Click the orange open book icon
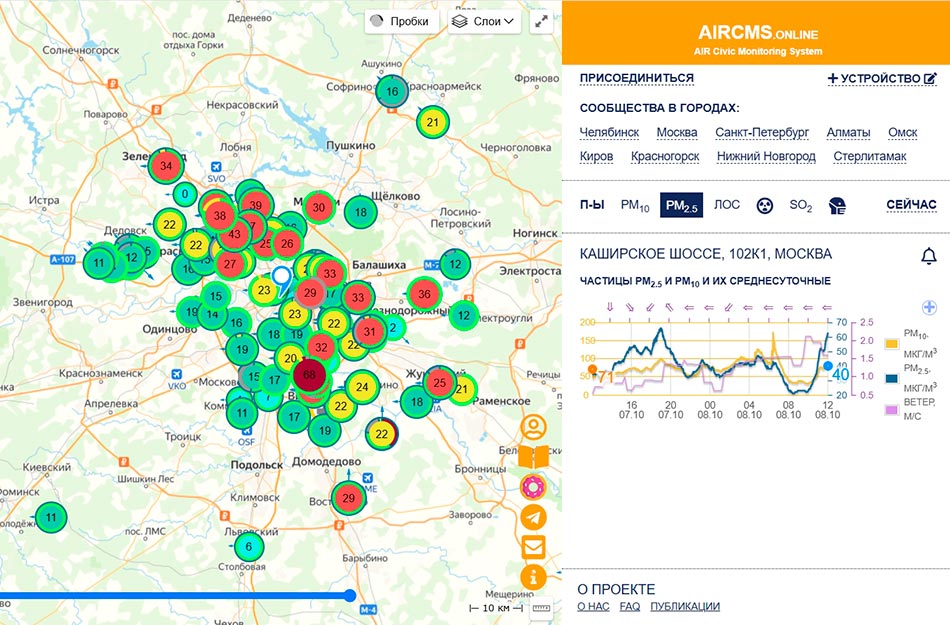The width and height of the screenshot is (950, 625). click(535, 458)
